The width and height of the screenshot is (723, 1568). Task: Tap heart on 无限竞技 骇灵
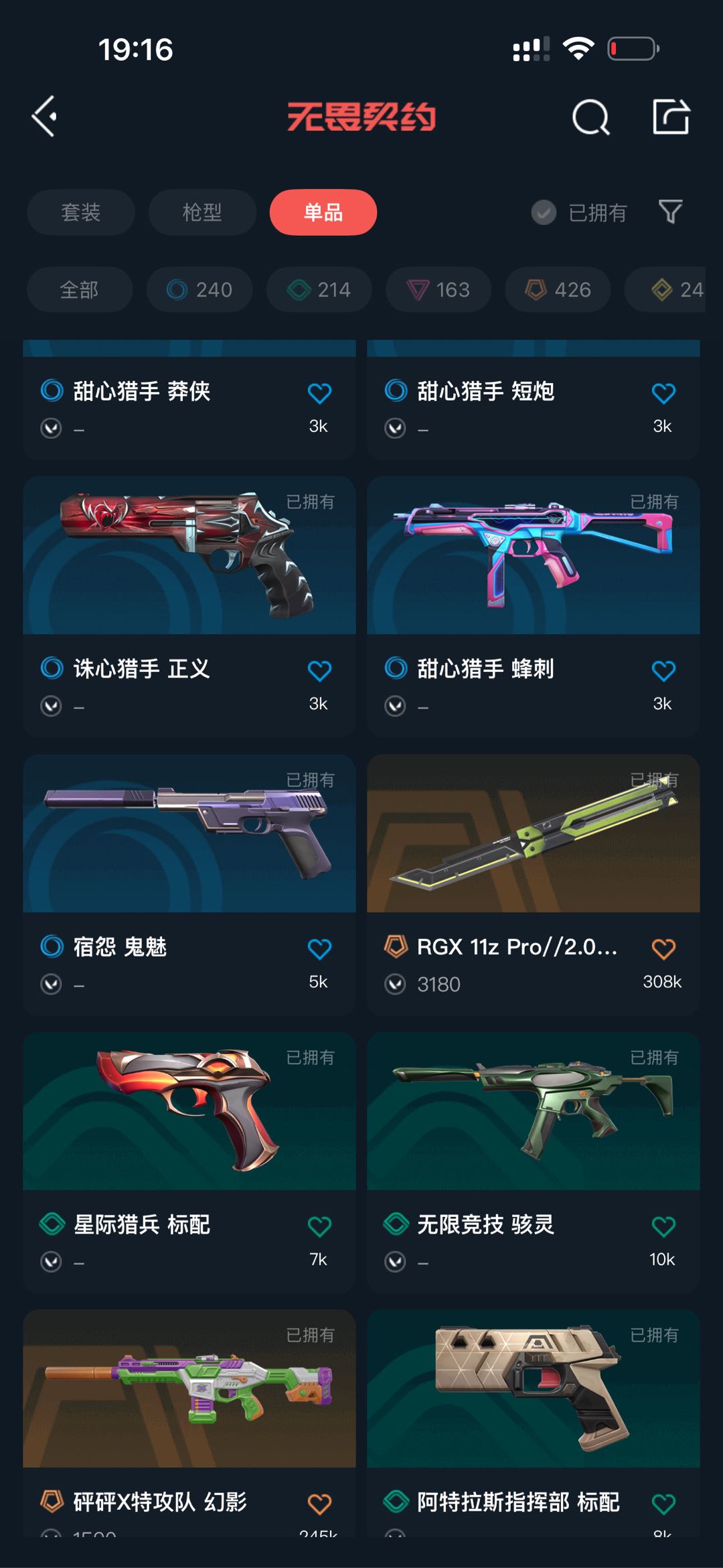click(663, 1226)
